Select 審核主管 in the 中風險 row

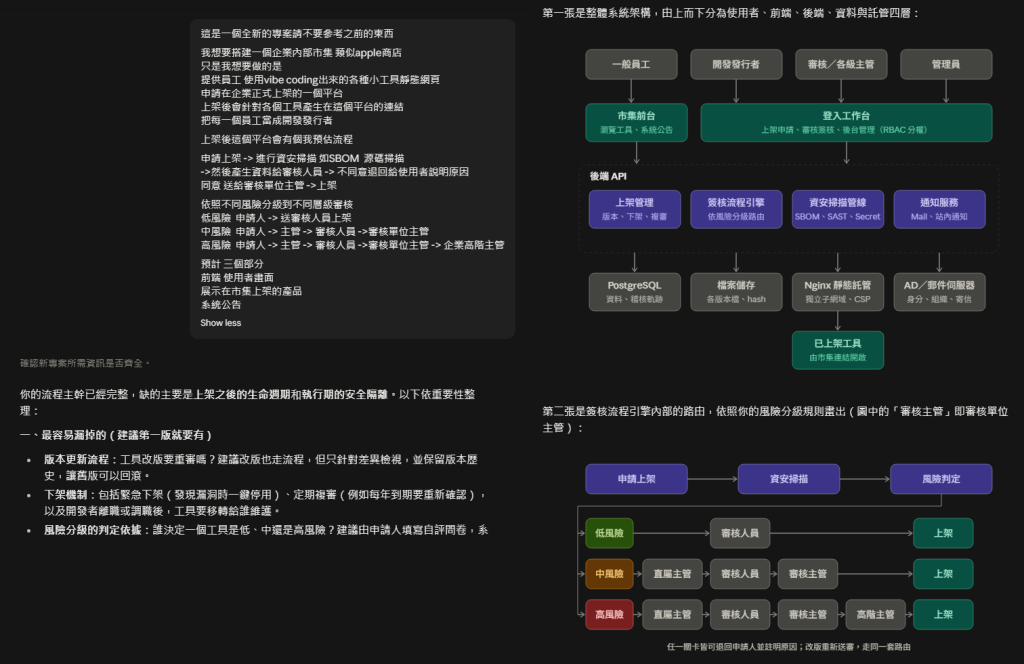tap(808, 574)
